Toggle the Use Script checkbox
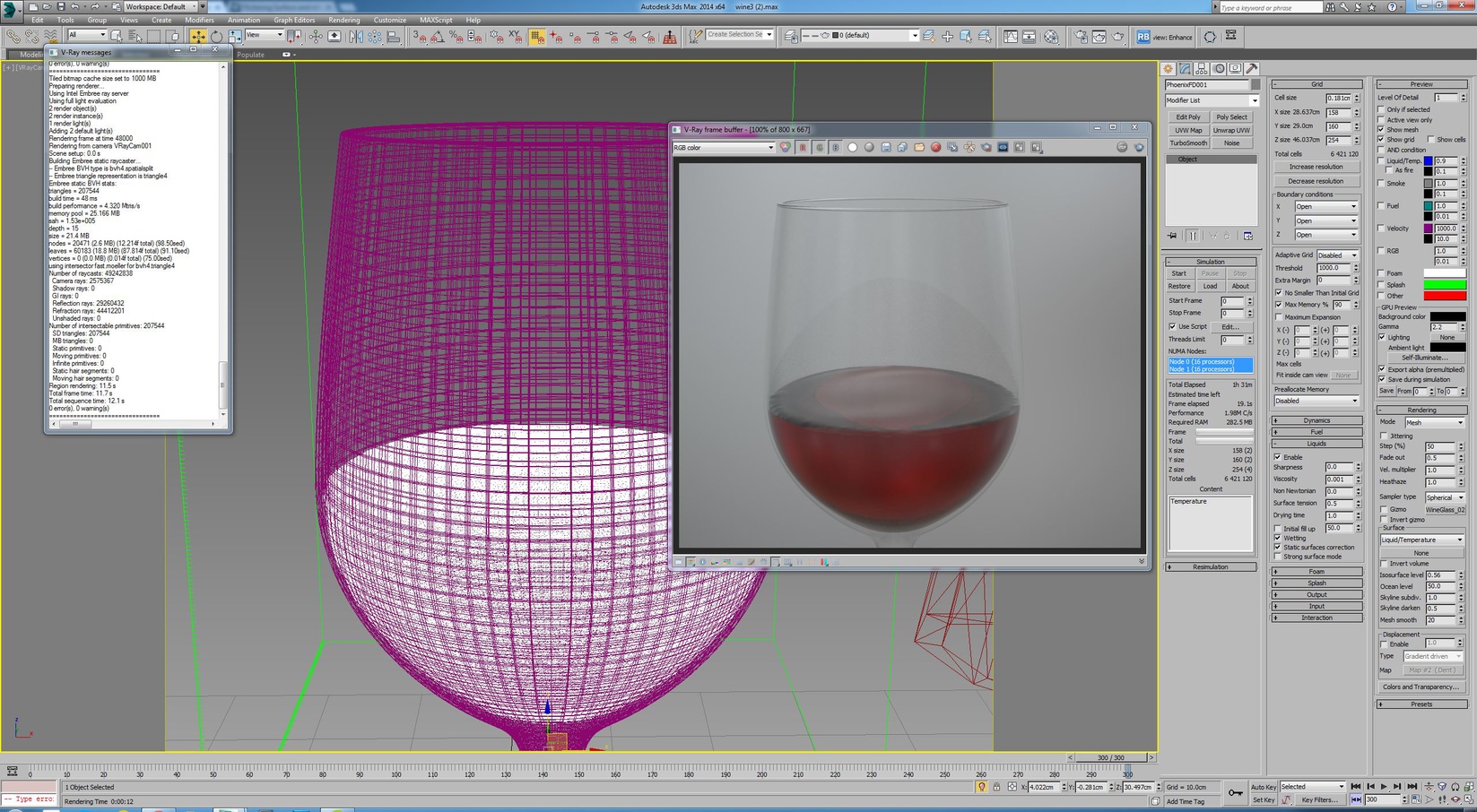This screenshot has height=812, width=1477. [1172, 326]
